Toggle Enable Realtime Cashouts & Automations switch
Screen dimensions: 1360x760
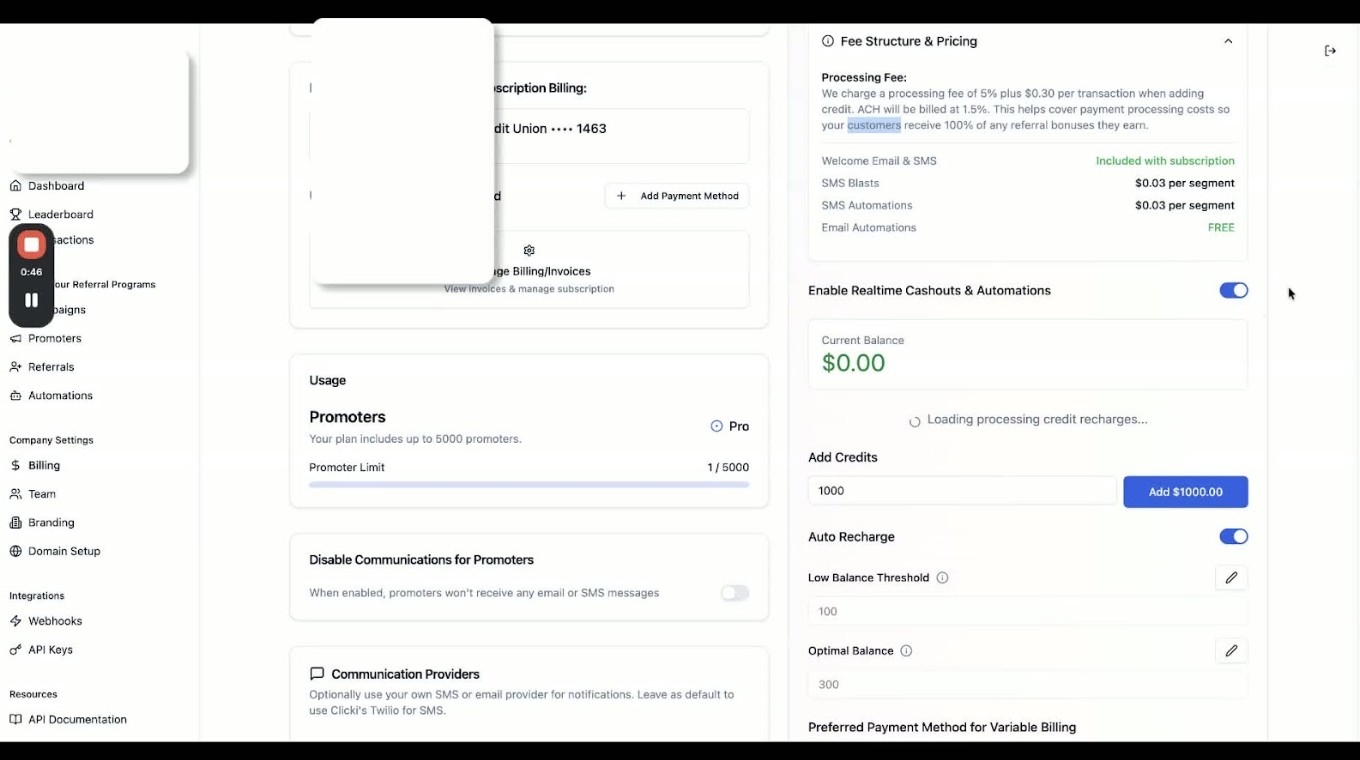pyautogui.click(x=1233, y=291)
